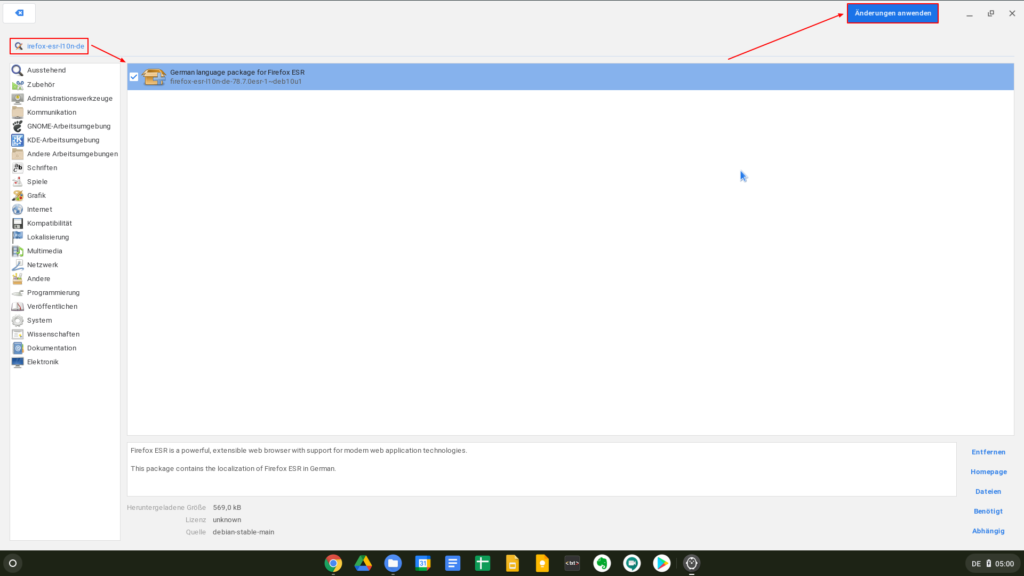Open the Lokalisierung category

click(x=48, y=237)
